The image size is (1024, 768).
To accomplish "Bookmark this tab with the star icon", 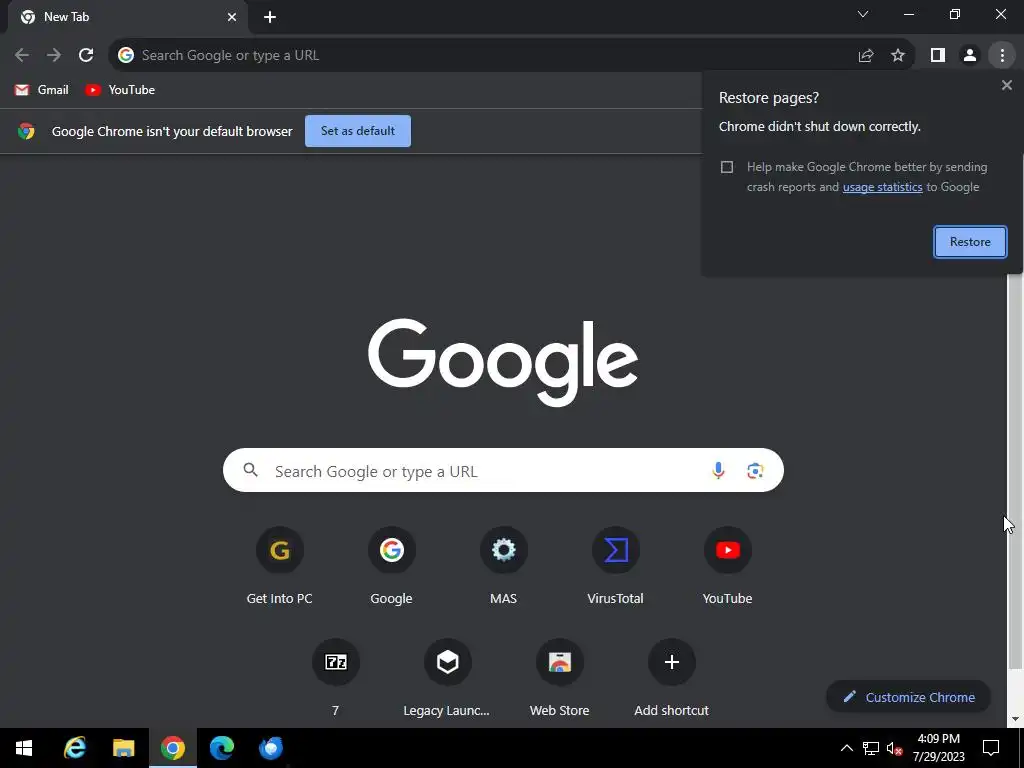I will (x=898, y=56).
